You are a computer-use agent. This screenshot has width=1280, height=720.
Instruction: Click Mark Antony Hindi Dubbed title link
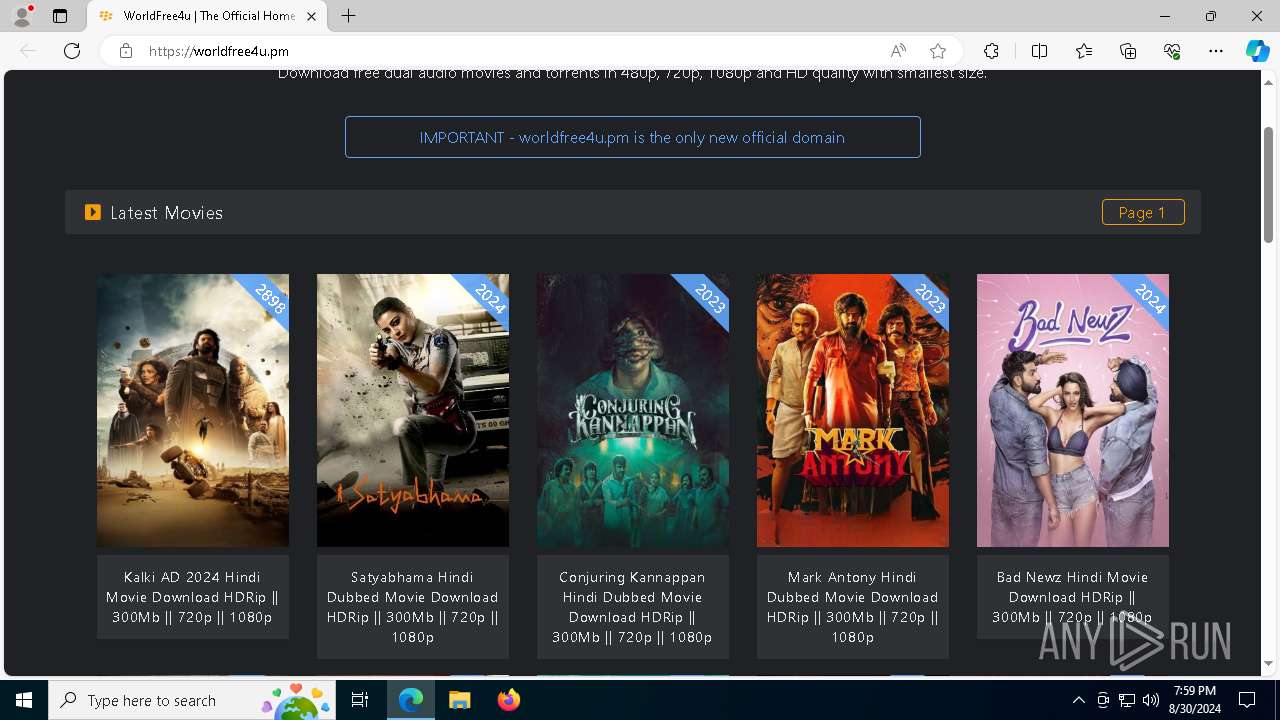853,607
